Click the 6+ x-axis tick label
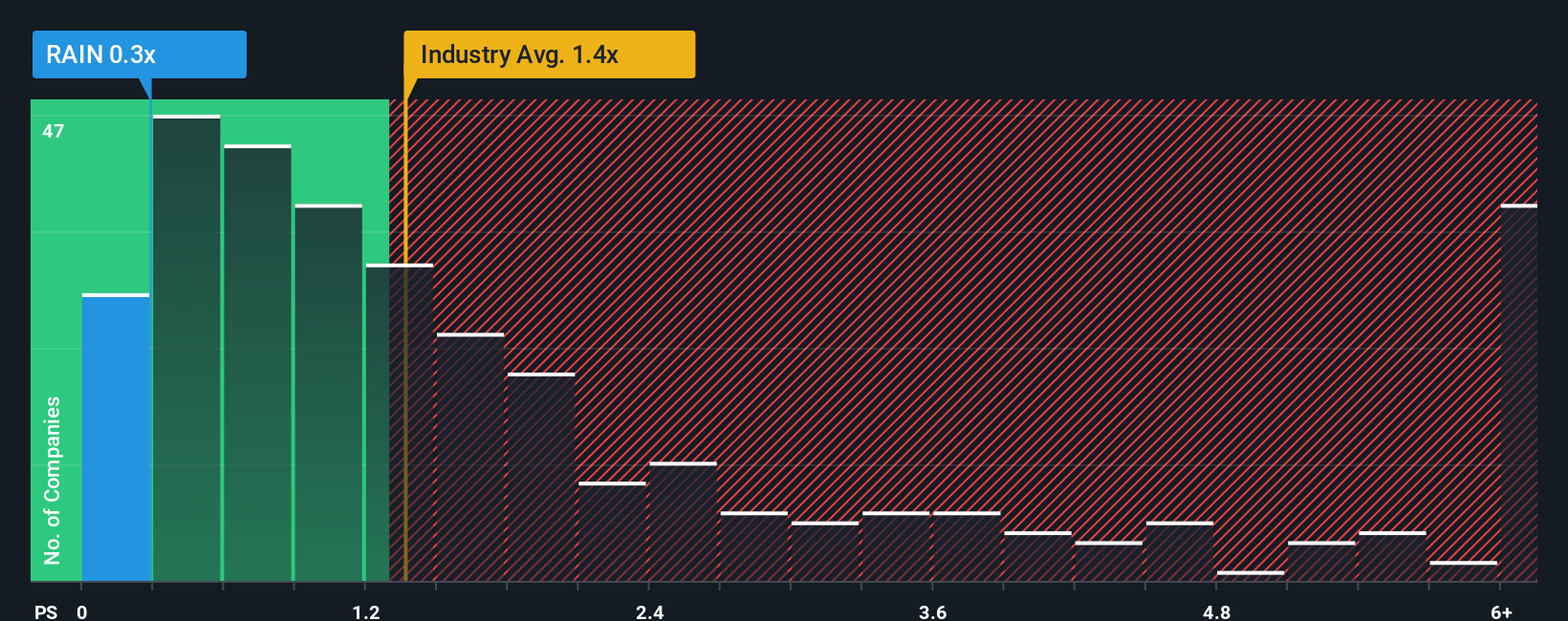 1502,611
